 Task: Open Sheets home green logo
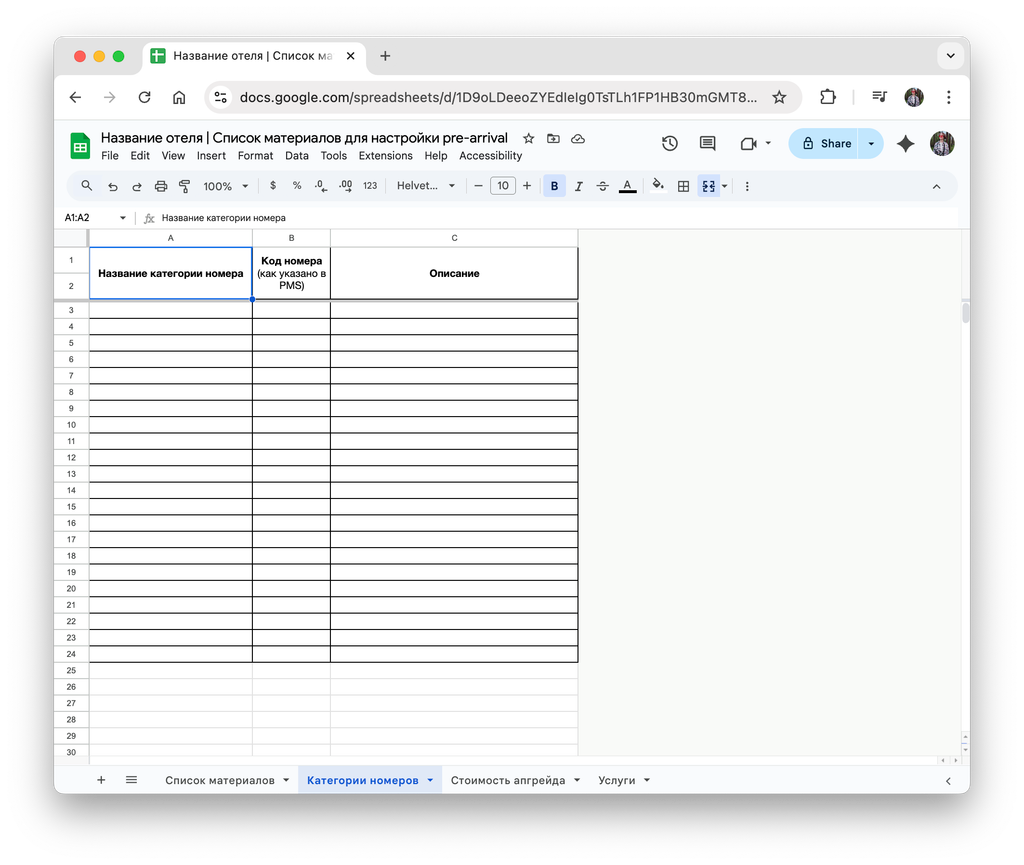click(80, 146)
